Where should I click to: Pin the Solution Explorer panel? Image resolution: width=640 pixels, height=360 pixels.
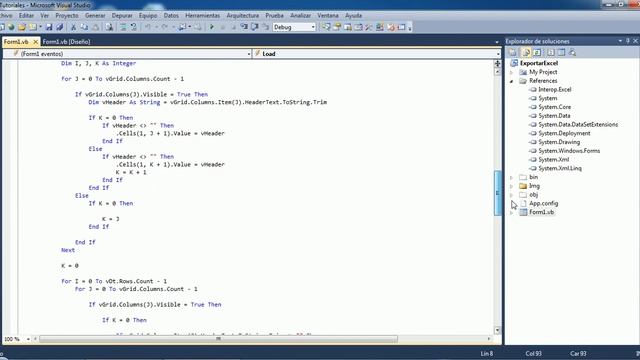tap(628, 41)
